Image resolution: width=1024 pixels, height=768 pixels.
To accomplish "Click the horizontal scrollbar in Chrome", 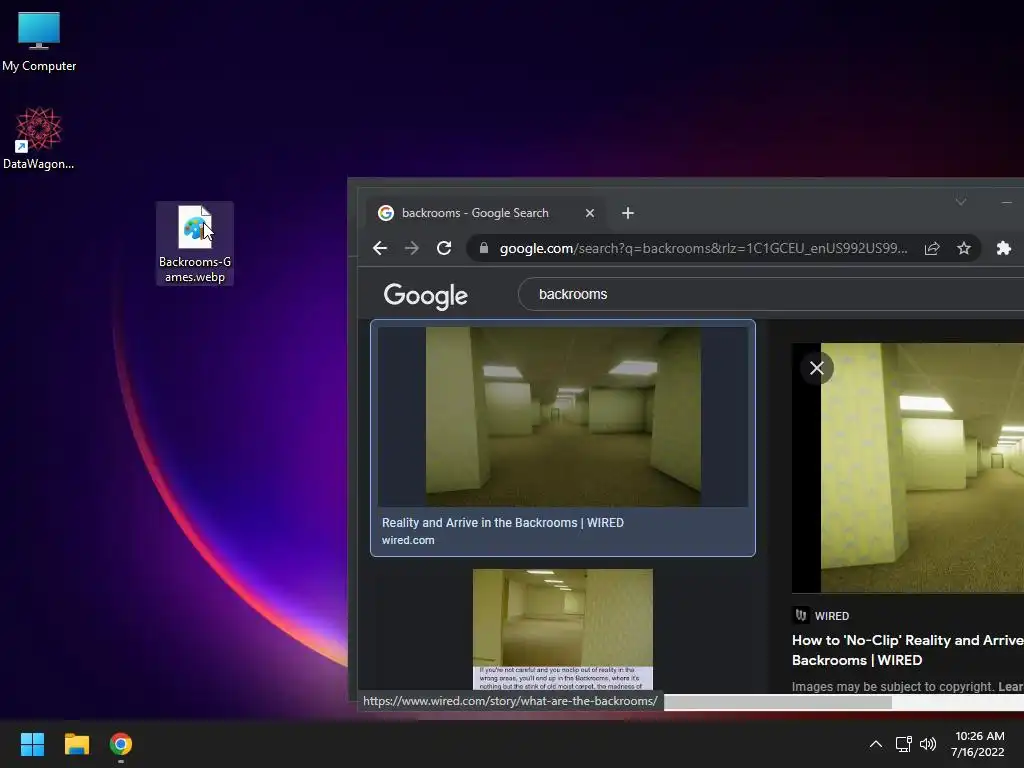I will 777,702.
